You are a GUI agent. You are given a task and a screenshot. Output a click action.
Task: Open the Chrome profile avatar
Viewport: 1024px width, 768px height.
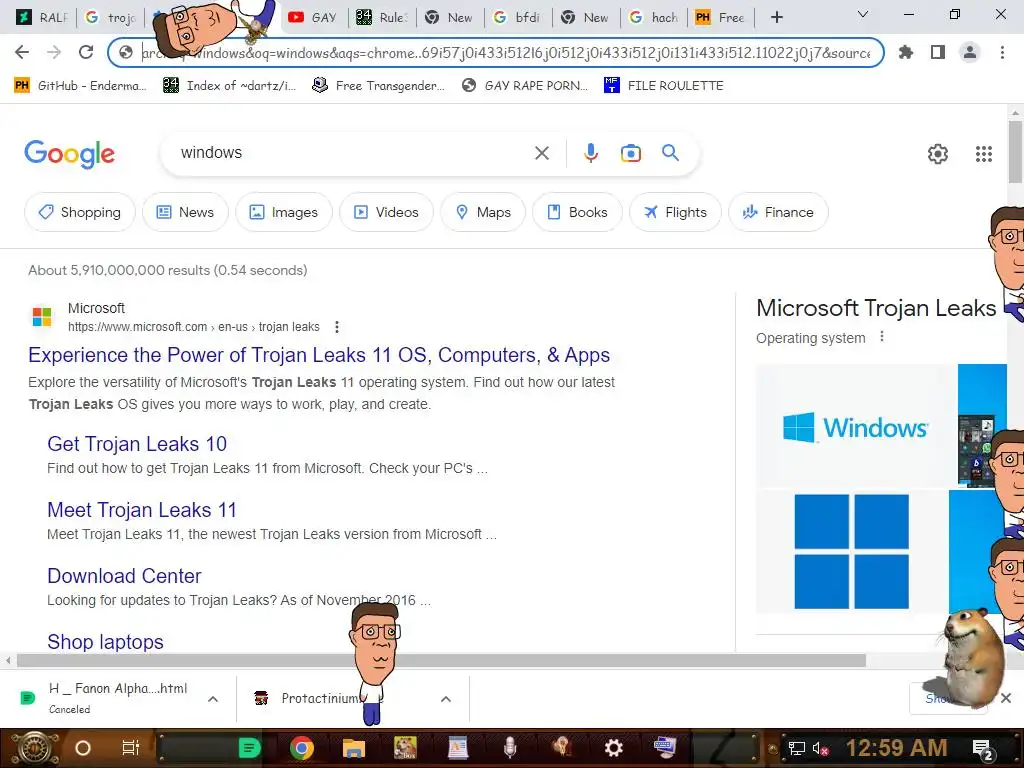point(970,52)
